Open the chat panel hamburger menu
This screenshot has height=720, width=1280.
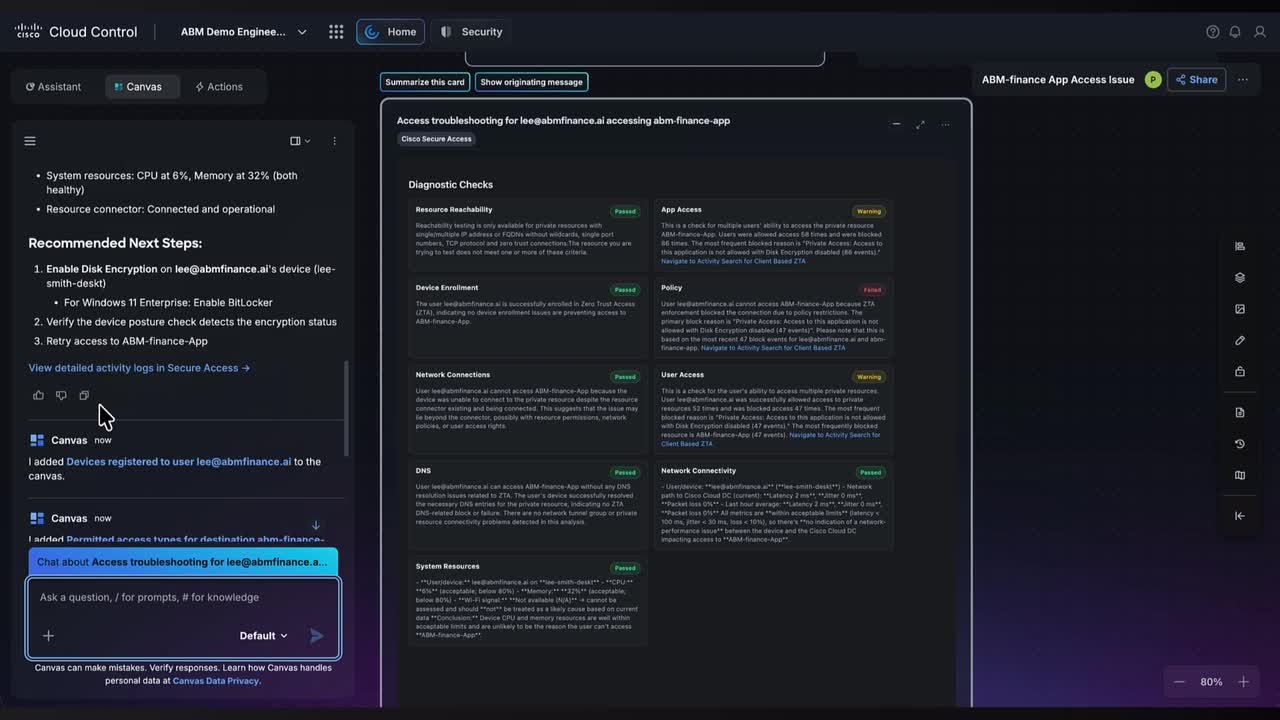pyautogui.click(x=30, y=141)
